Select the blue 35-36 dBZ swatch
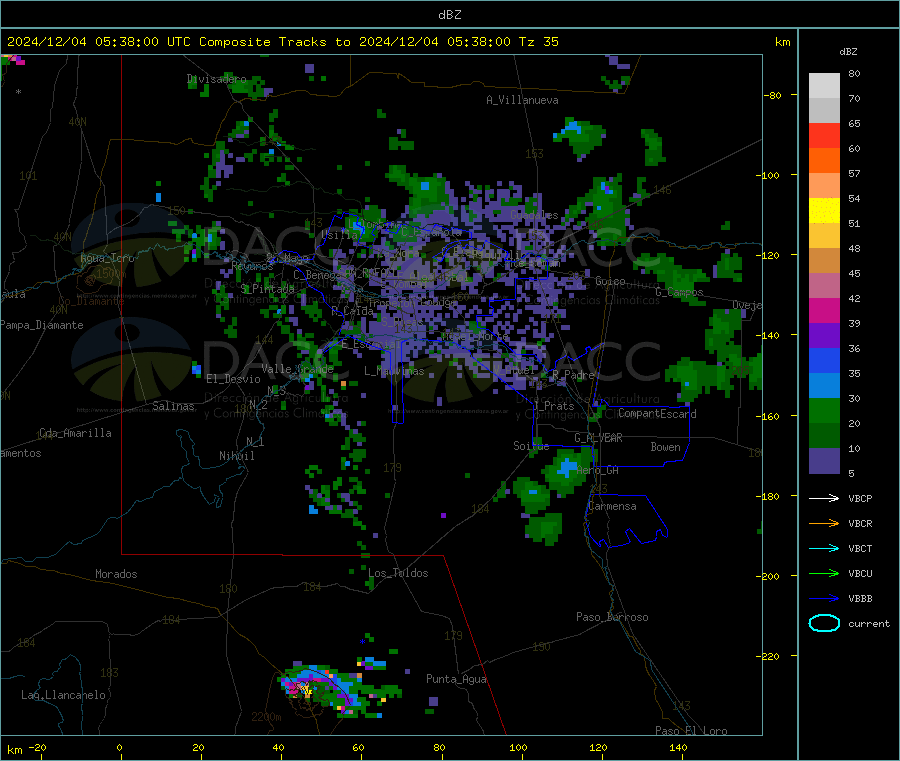The height and width of the screenshot is (761, 900). click(824, 360)
